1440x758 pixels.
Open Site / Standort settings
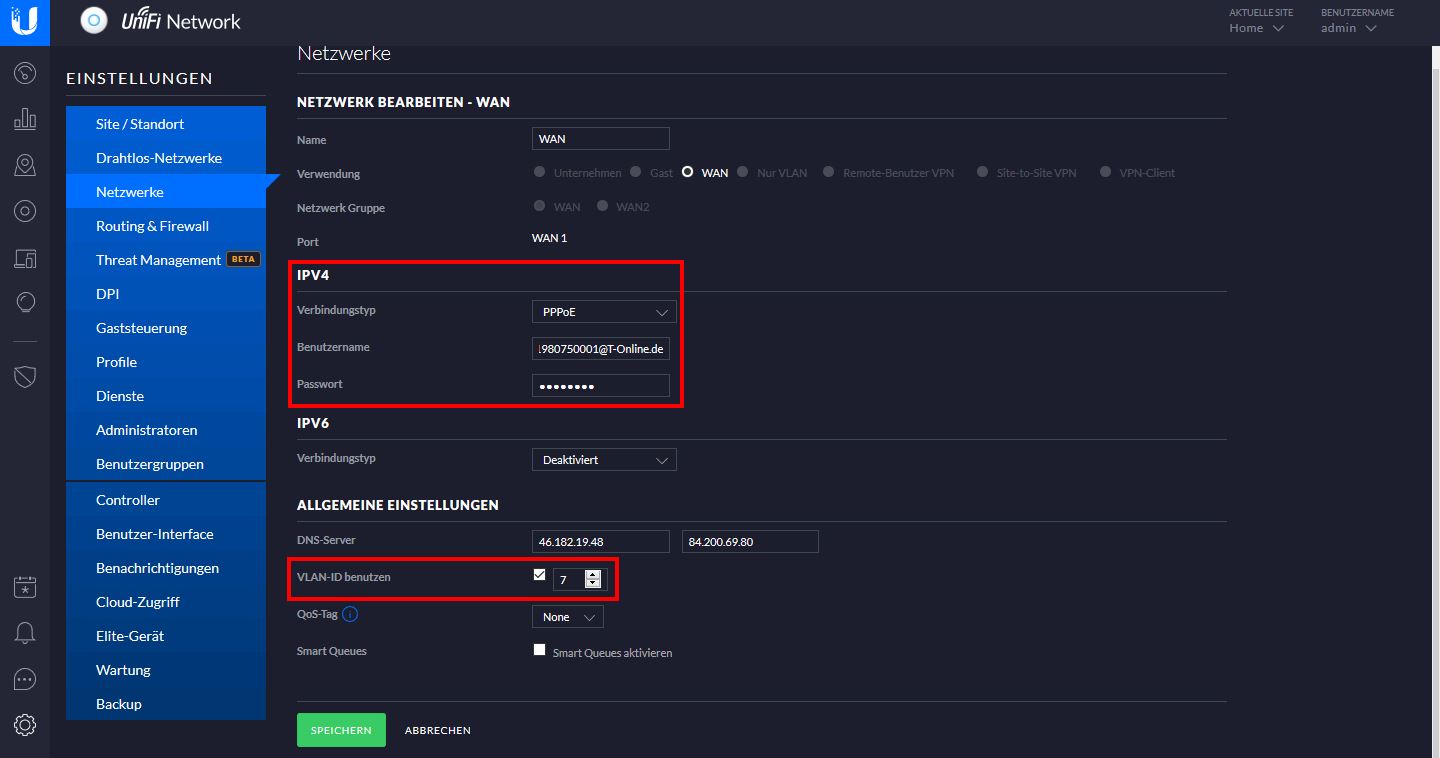coord(166,124)
